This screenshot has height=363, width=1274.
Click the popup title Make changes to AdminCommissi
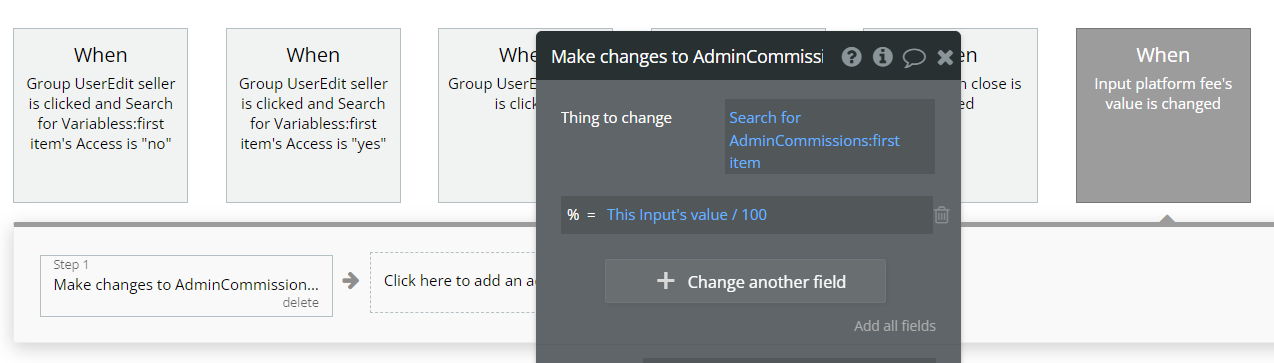pos(686,56)
